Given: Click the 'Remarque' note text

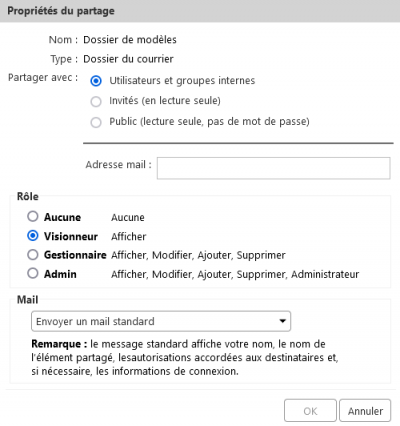Looking at the screenshot, I should 185,357.
